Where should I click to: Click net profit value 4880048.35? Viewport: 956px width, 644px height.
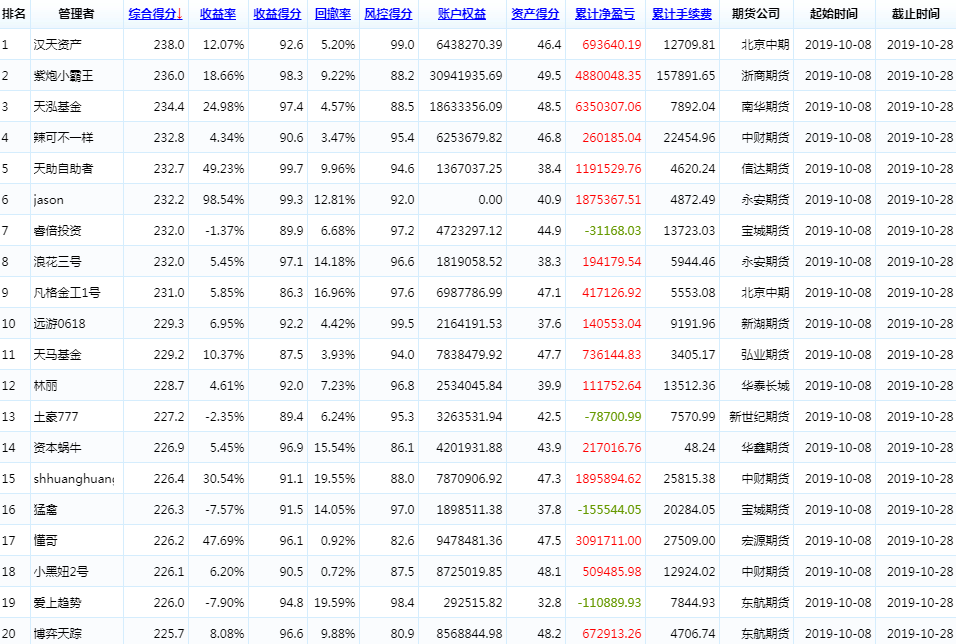tap(608, 76)
